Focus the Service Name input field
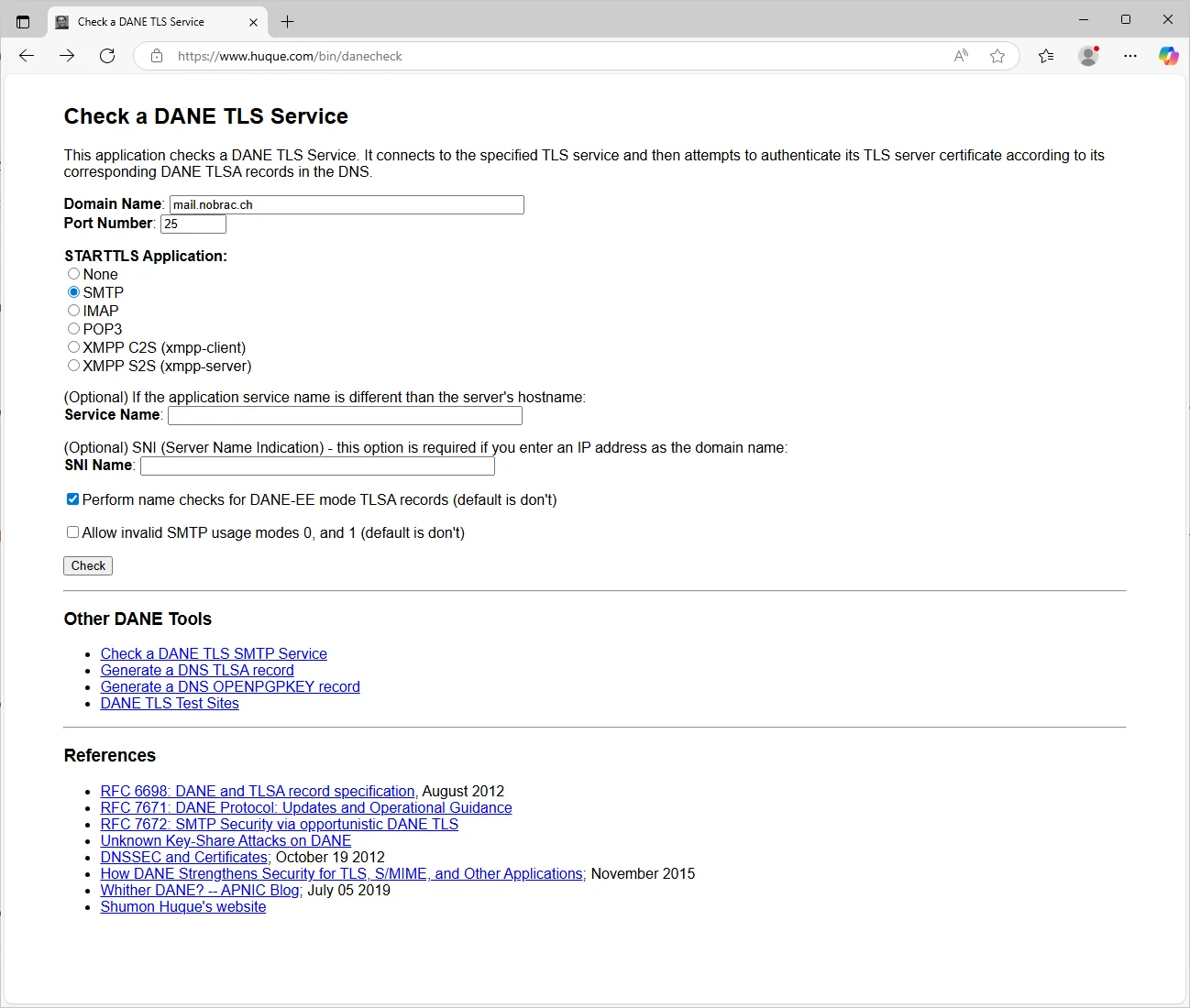Viewport: 1190px width, 1008px height. (345, 415)
